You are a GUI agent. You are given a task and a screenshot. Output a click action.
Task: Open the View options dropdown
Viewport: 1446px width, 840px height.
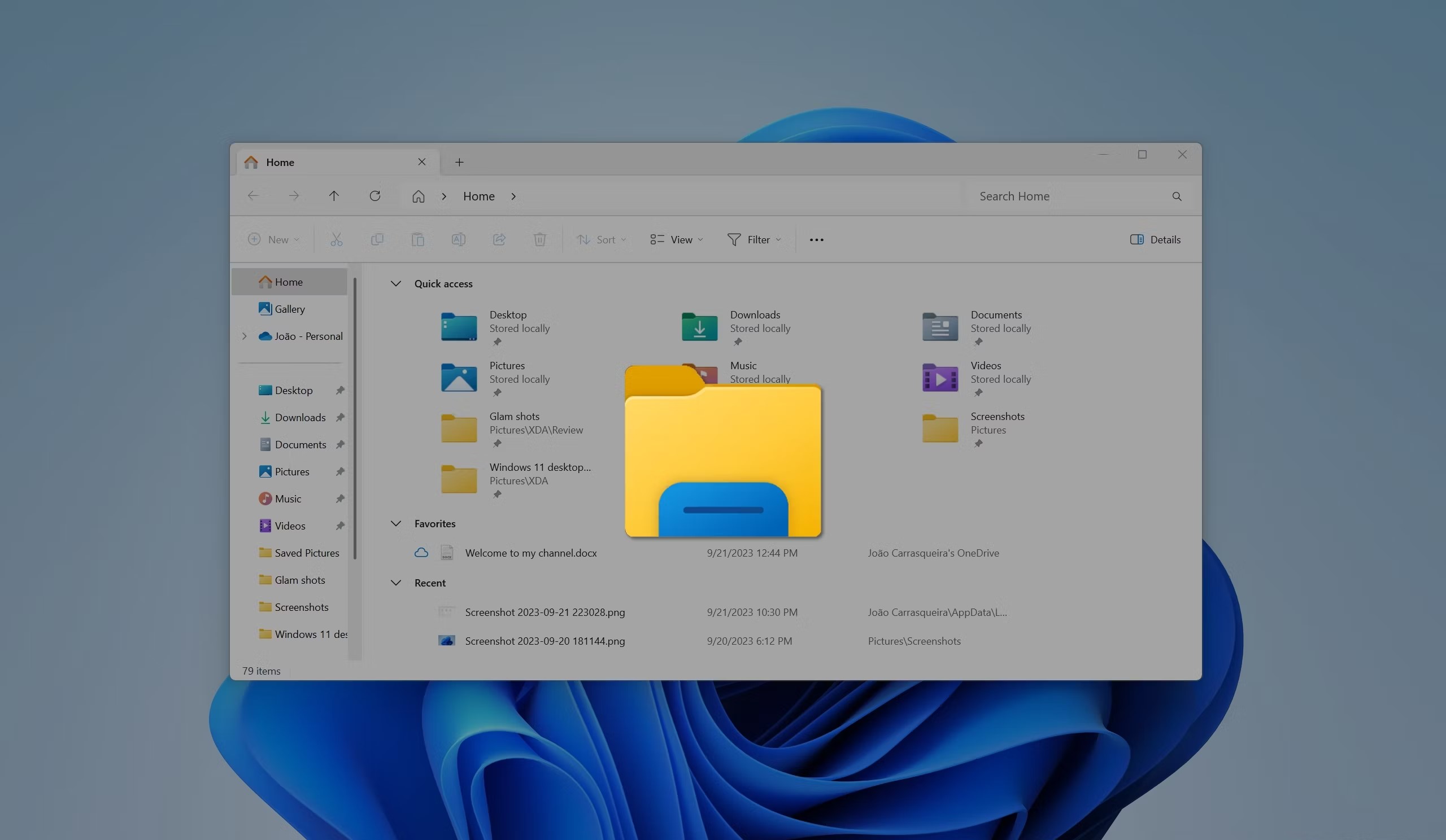(676, 239)
